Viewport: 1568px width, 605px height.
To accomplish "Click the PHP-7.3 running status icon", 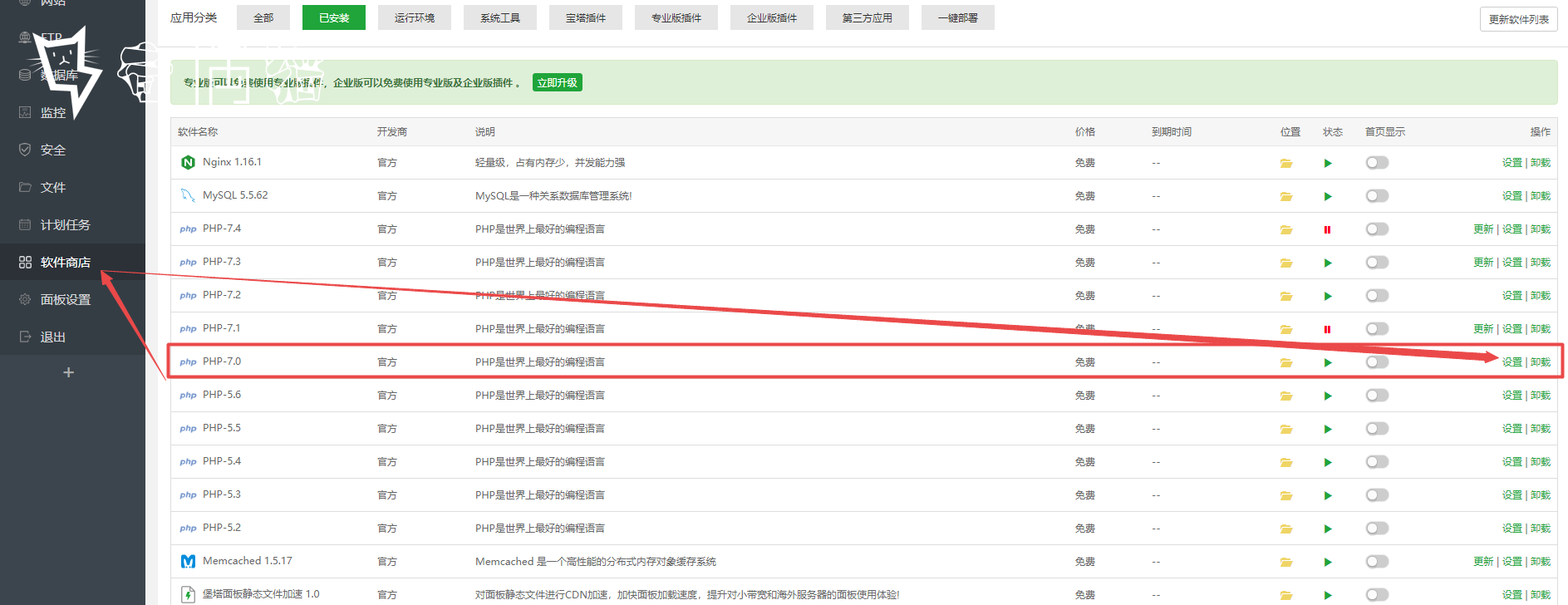I will pos(1328,263).
